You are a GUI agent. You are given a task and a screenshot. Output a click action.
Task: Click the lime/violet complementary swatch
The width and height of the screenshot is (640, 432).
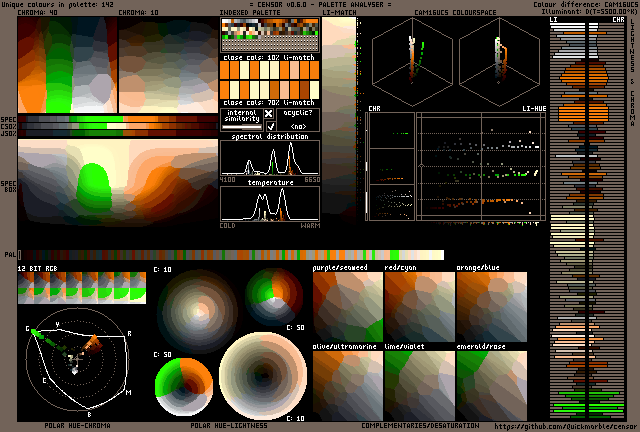click(419, 382)
